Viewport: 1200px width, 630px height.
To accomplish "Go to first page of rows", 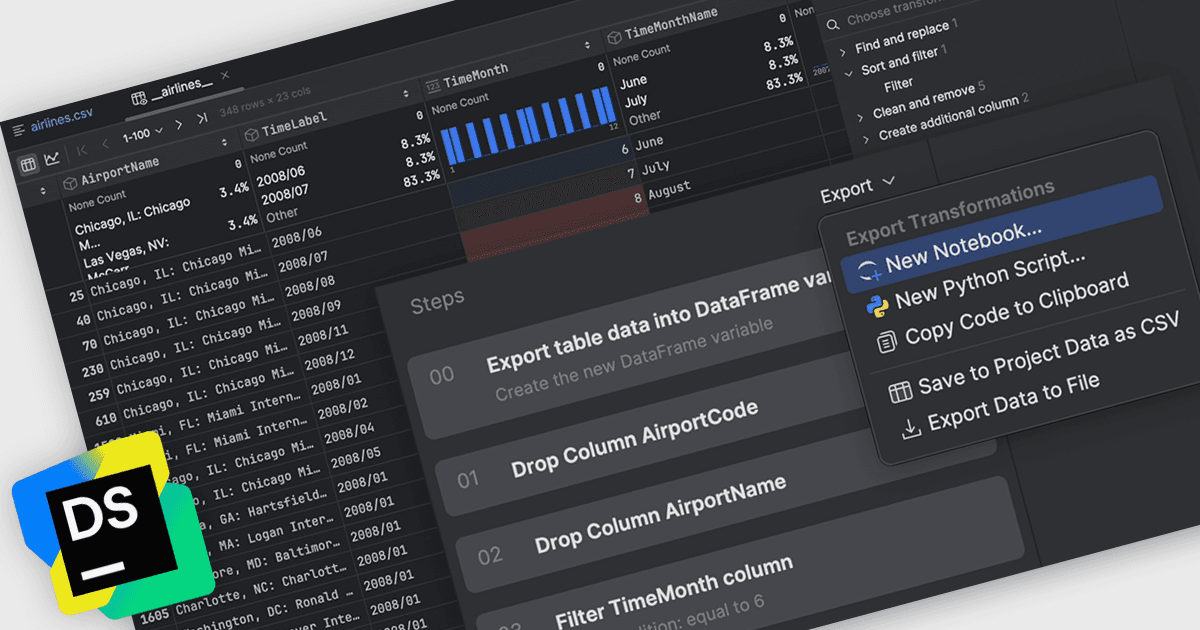I will point(82,149).
